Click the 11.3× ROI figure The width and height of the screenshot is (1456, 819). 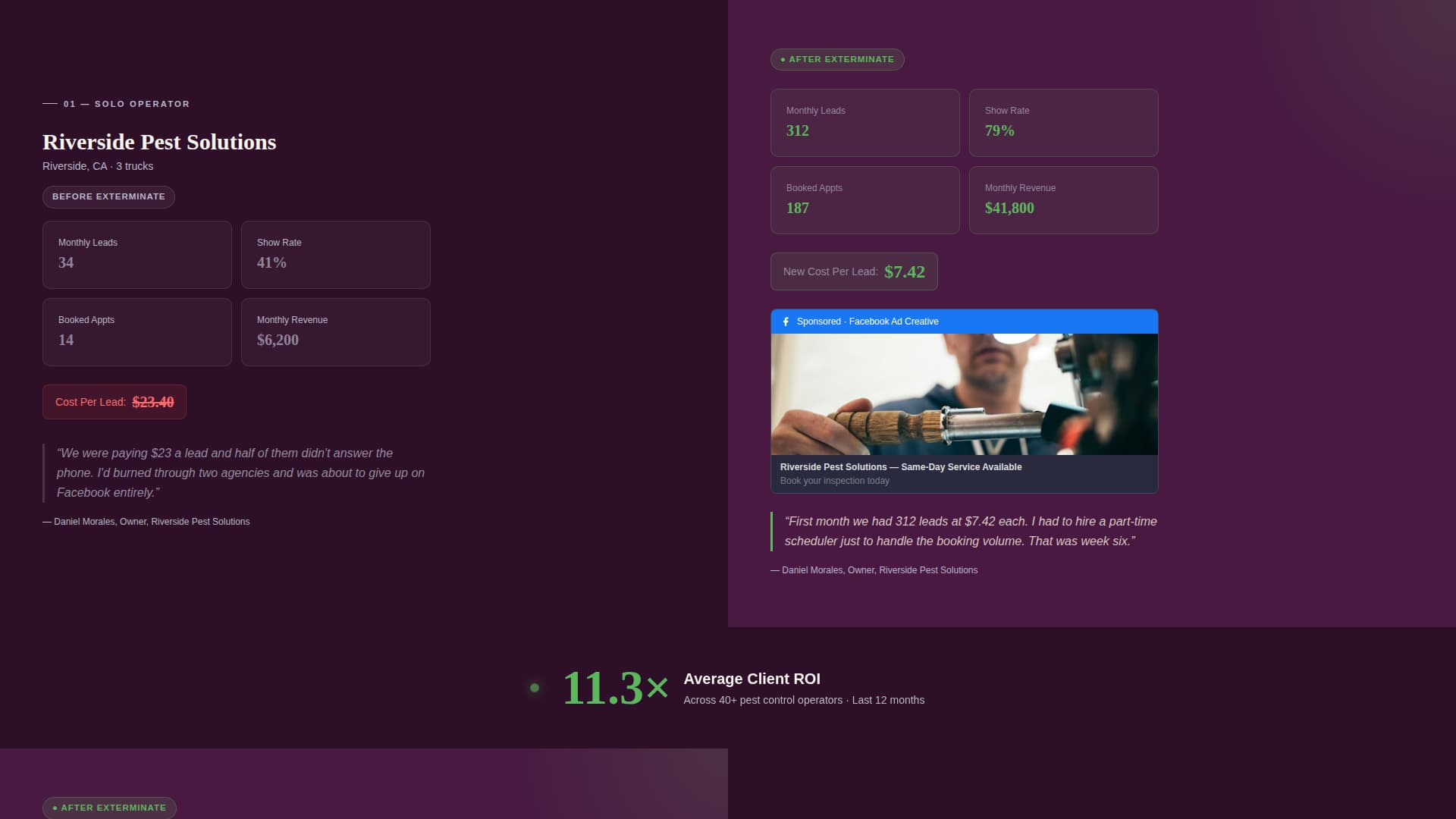[616, 688]
